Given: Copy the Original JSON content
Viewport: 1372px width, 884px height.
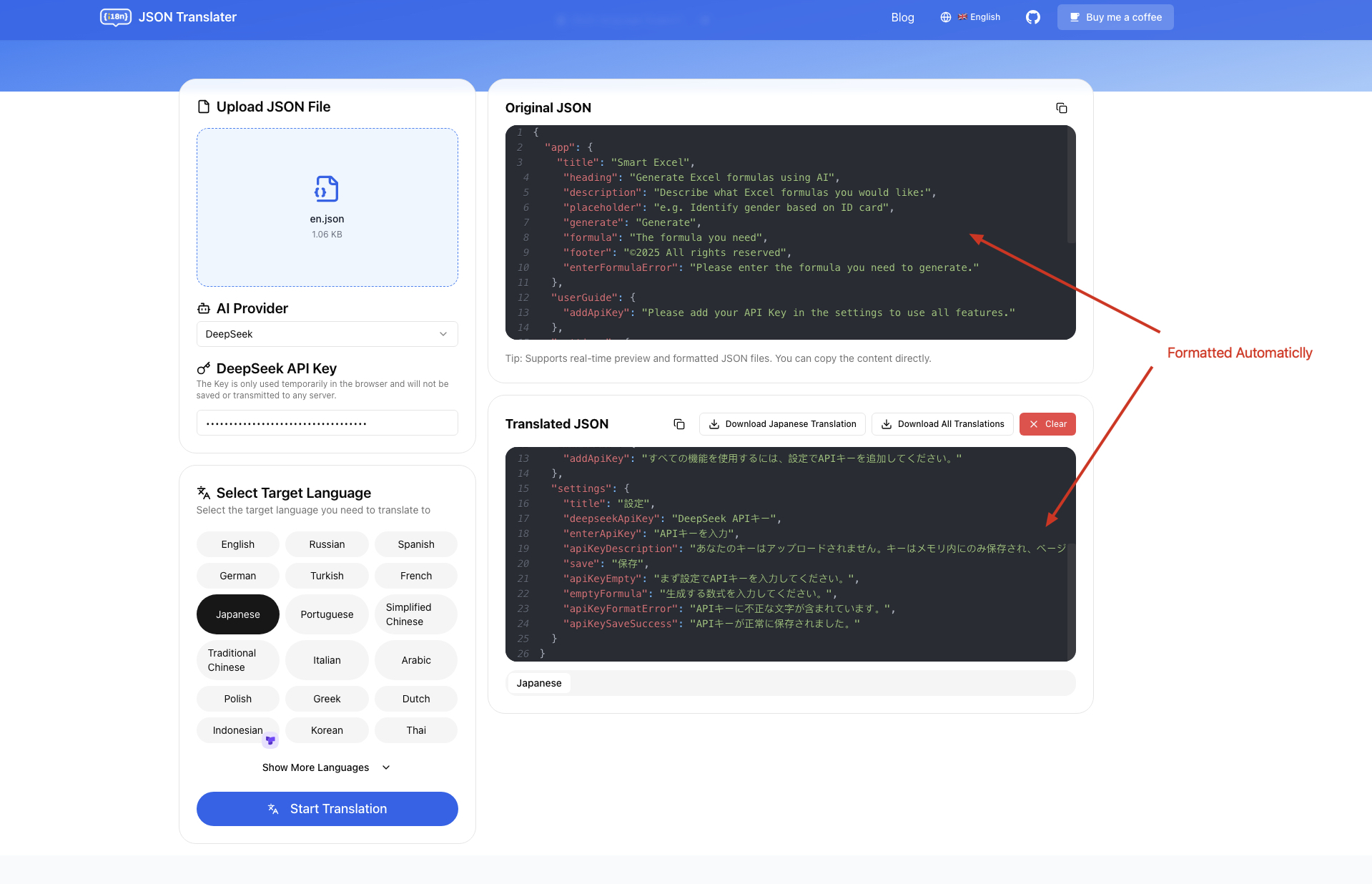Looking at the screenshot, I should 1062,107.
